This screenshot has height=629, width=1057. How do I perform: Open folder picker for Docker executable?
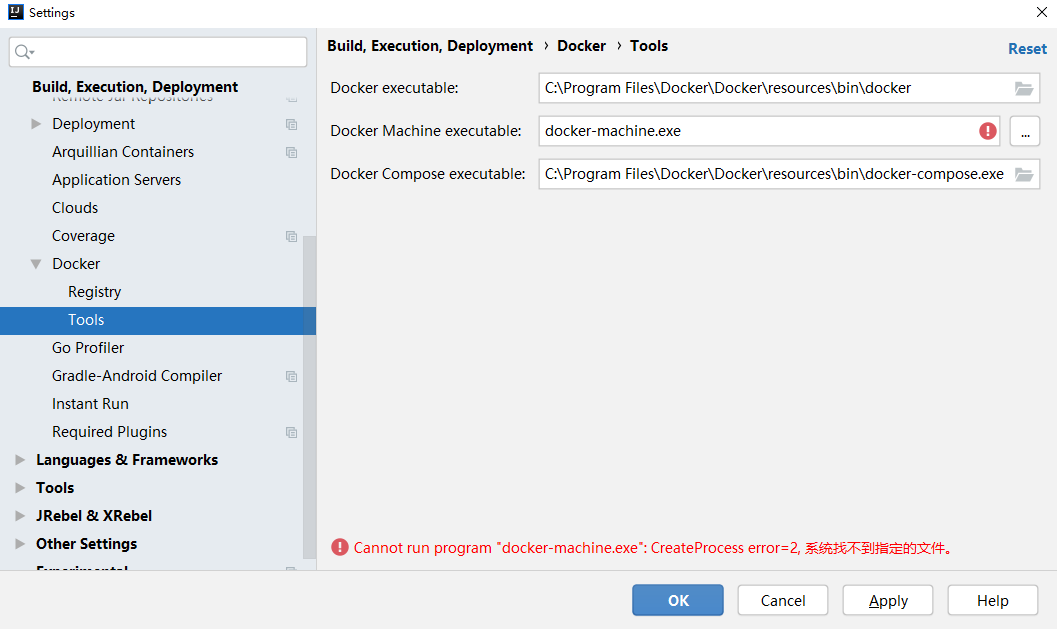click(1023, 88)
